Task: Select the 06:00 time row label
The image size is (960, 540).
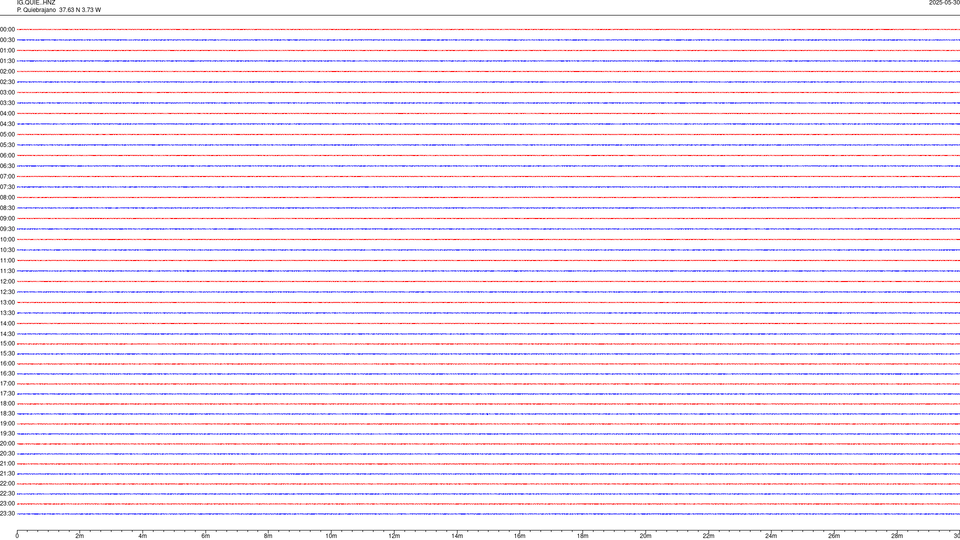Action: pos(7,156)
